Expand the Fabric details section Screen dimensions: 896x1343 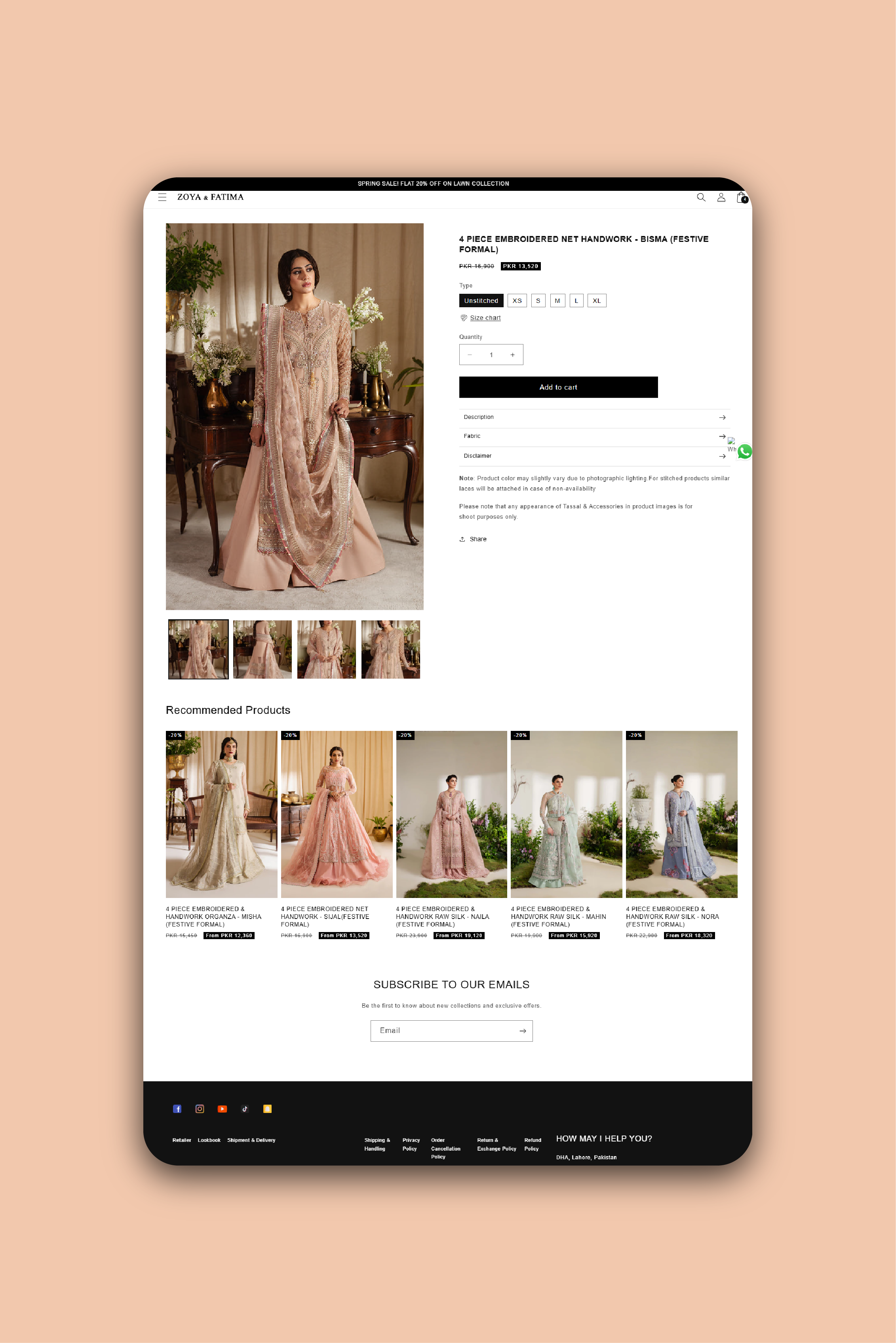click(594, 436)
